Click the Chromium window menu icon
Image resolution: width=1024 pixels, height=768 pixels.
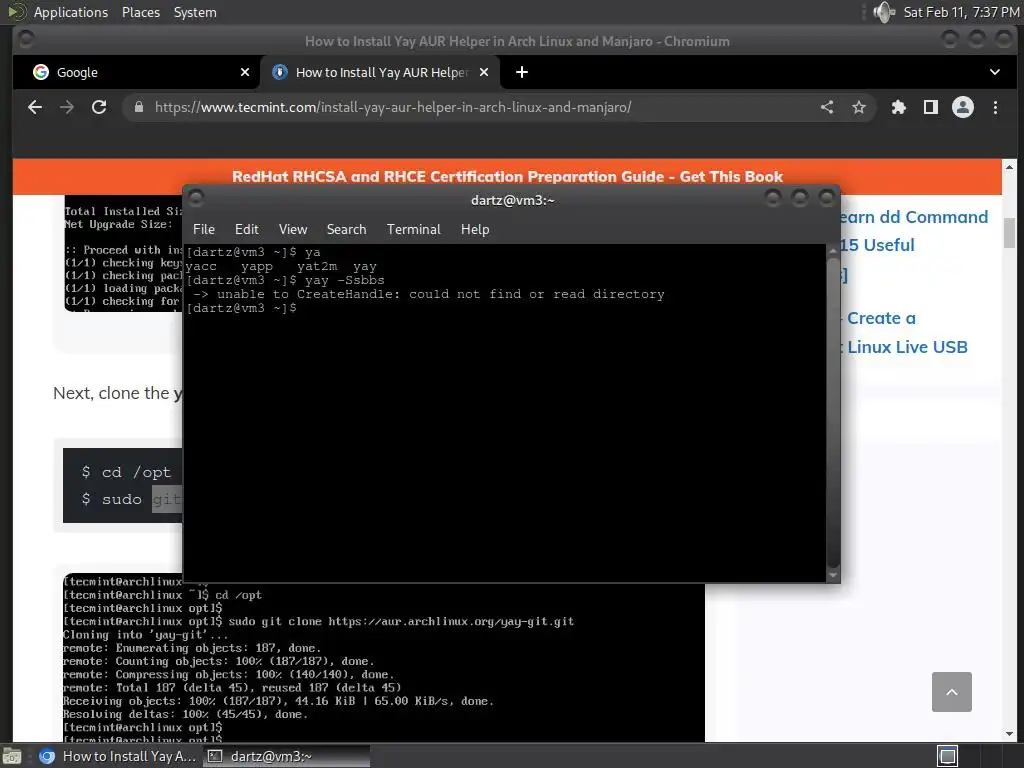tap(26, 40)
